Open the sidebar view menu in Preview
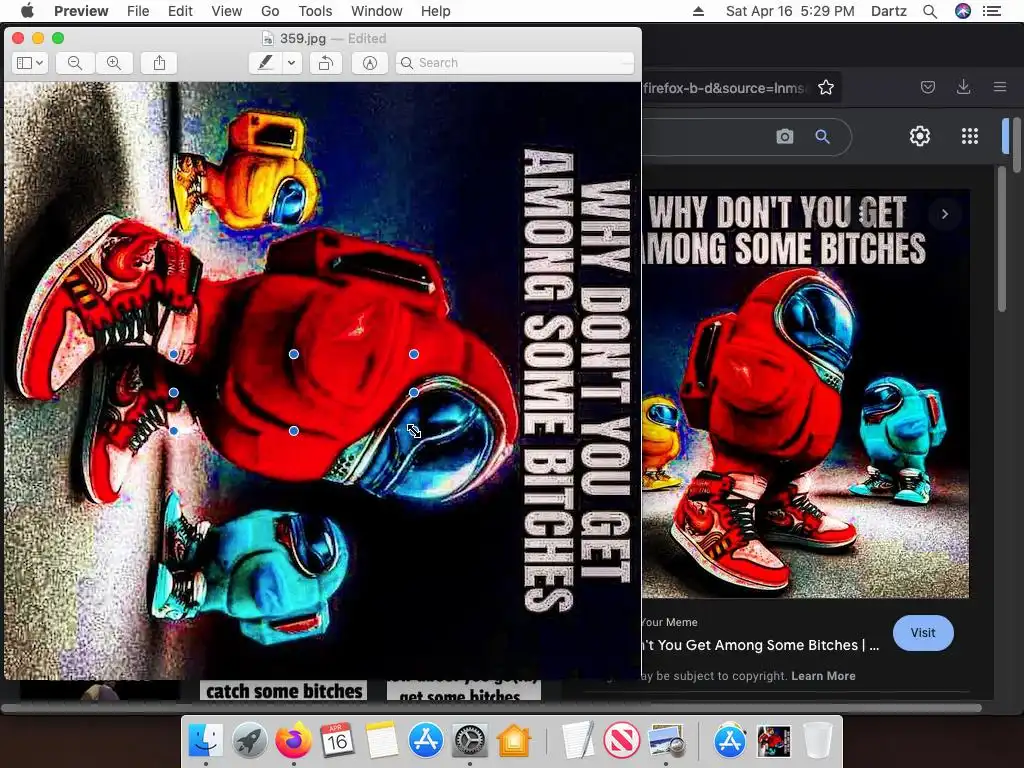 pyautogui.click(x=29, y=63)
